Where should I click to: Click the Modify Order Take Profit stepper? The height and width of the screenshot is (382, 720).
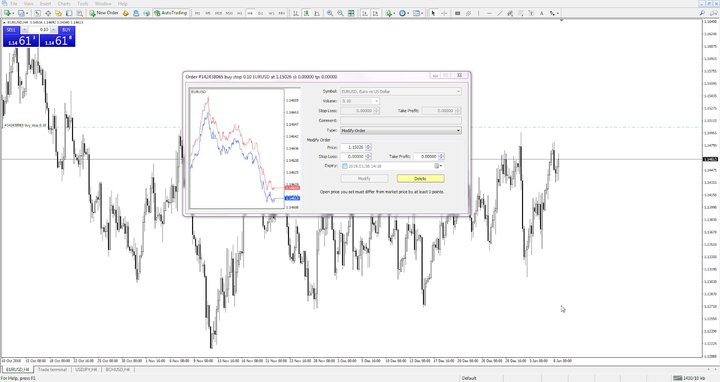tap(441, 157)
